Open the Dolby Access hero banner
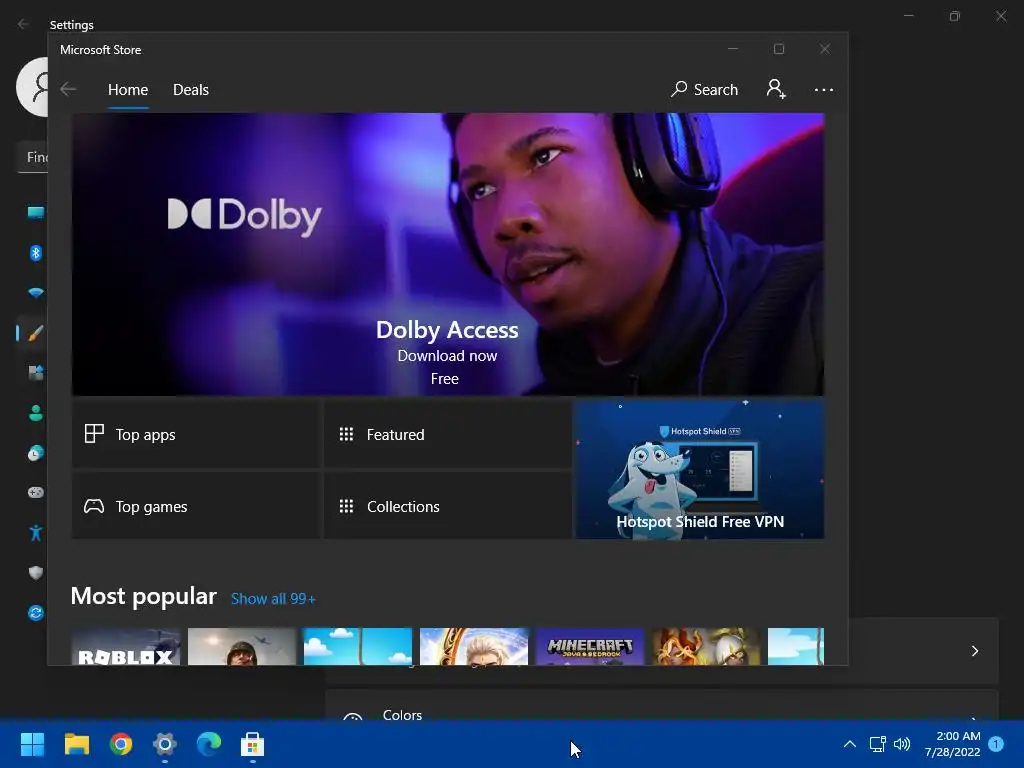Image resolution: width=1024 pixels, height=768 pixels. coord(447,254)
